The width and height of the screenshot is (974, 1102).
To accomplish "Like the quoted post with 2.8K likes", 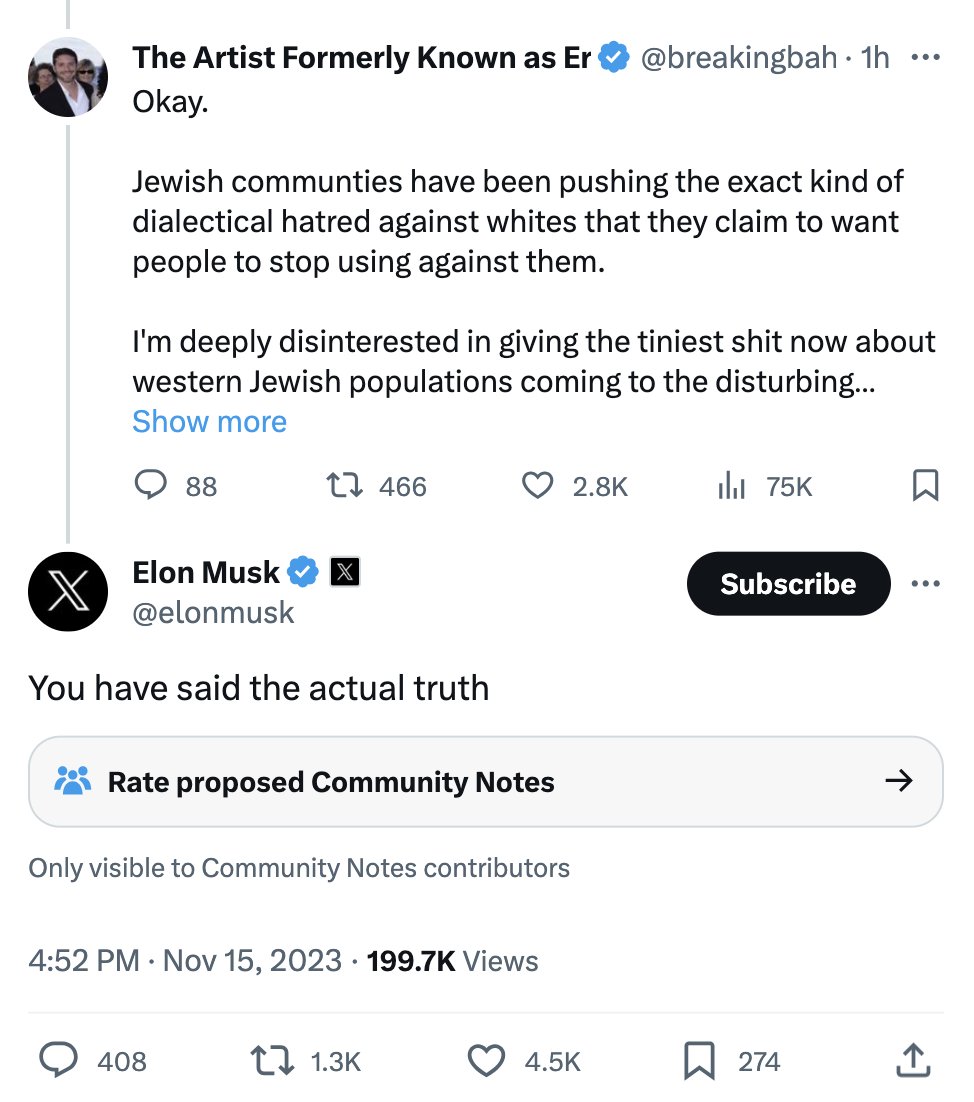I will 538,486.
